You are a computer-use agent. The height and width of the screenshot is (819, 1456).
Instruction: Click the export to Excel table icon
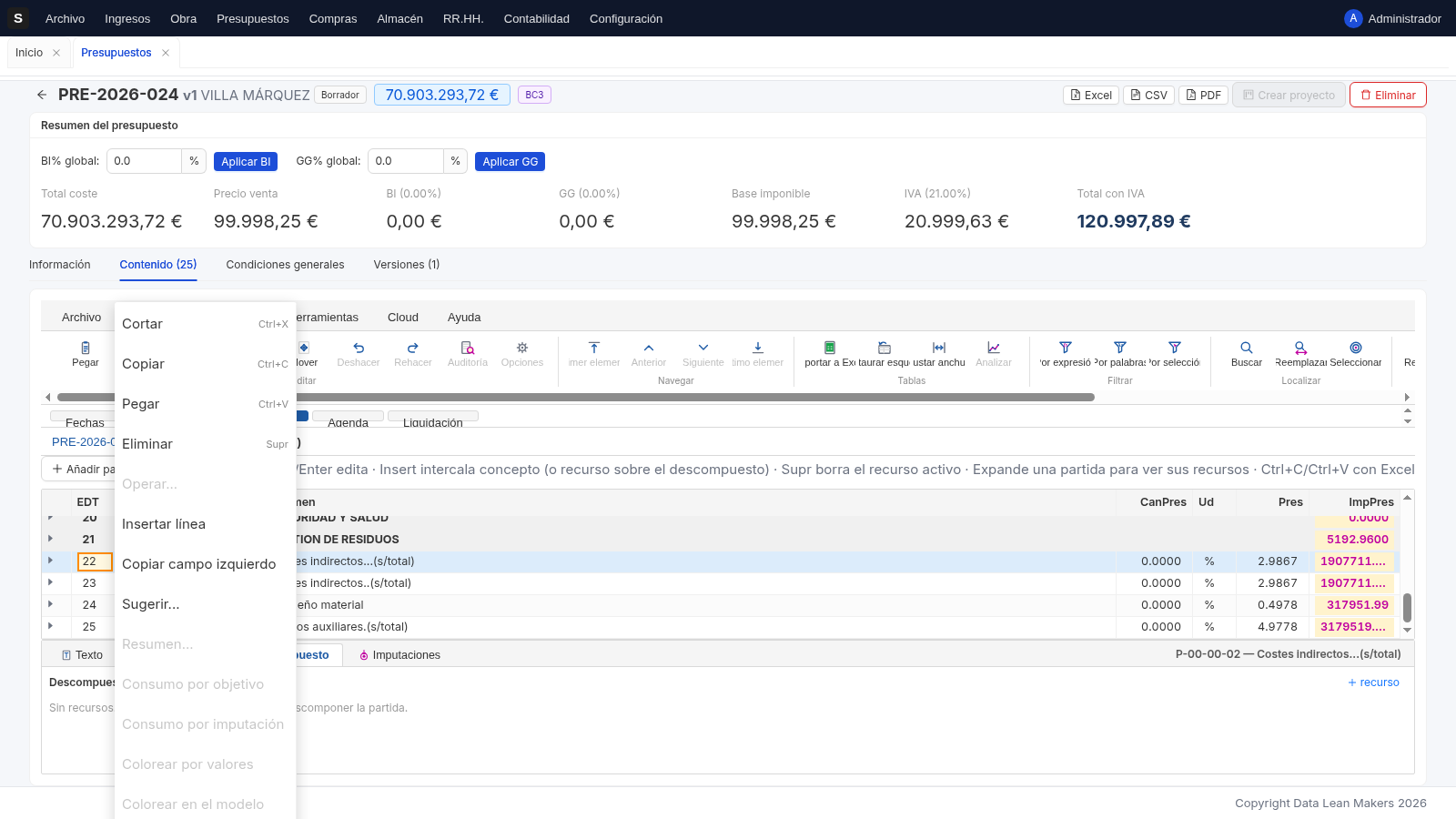(830, 348)
